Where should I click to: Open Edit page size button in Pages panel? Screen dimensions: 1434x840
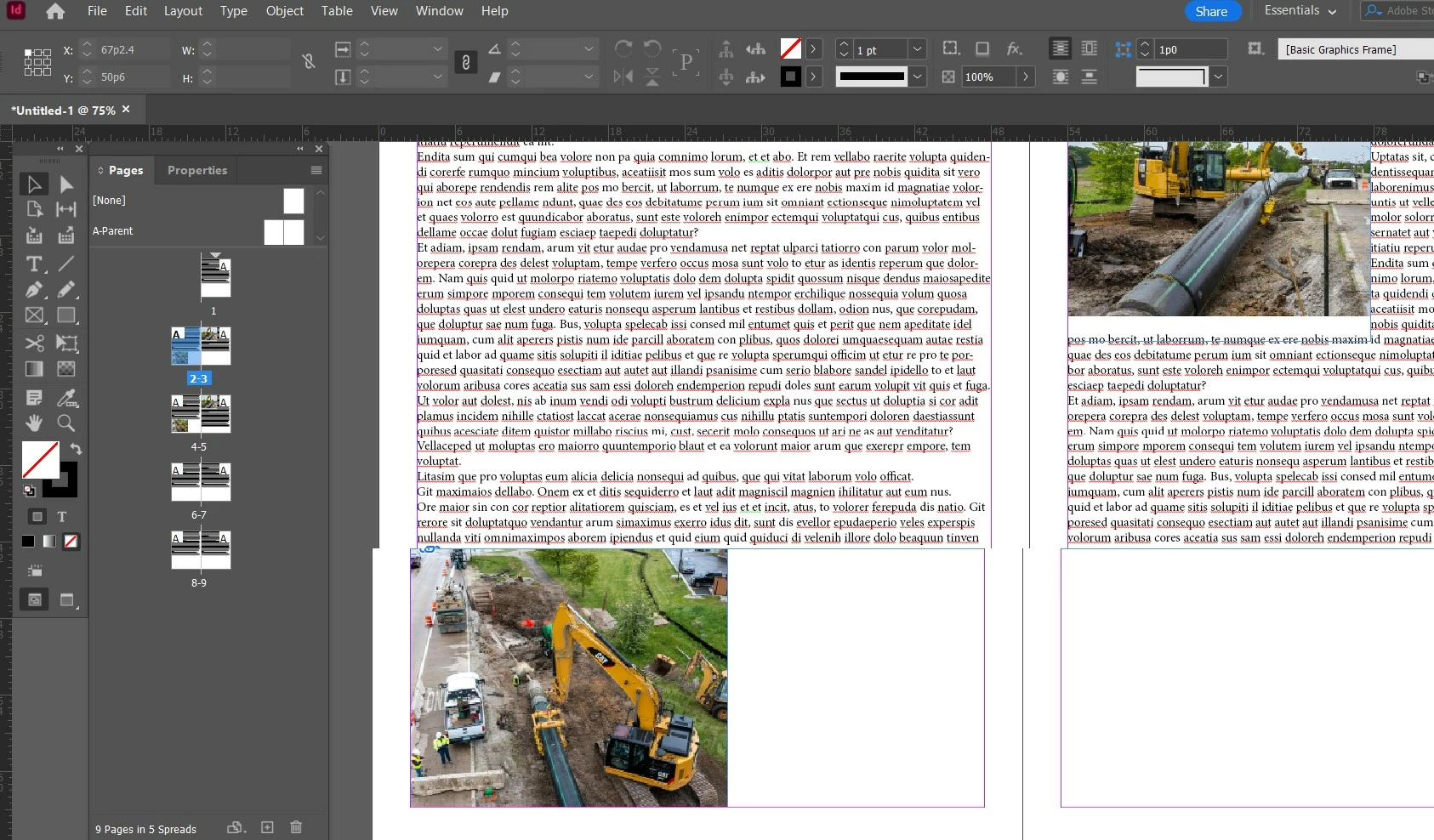point(236,827)
